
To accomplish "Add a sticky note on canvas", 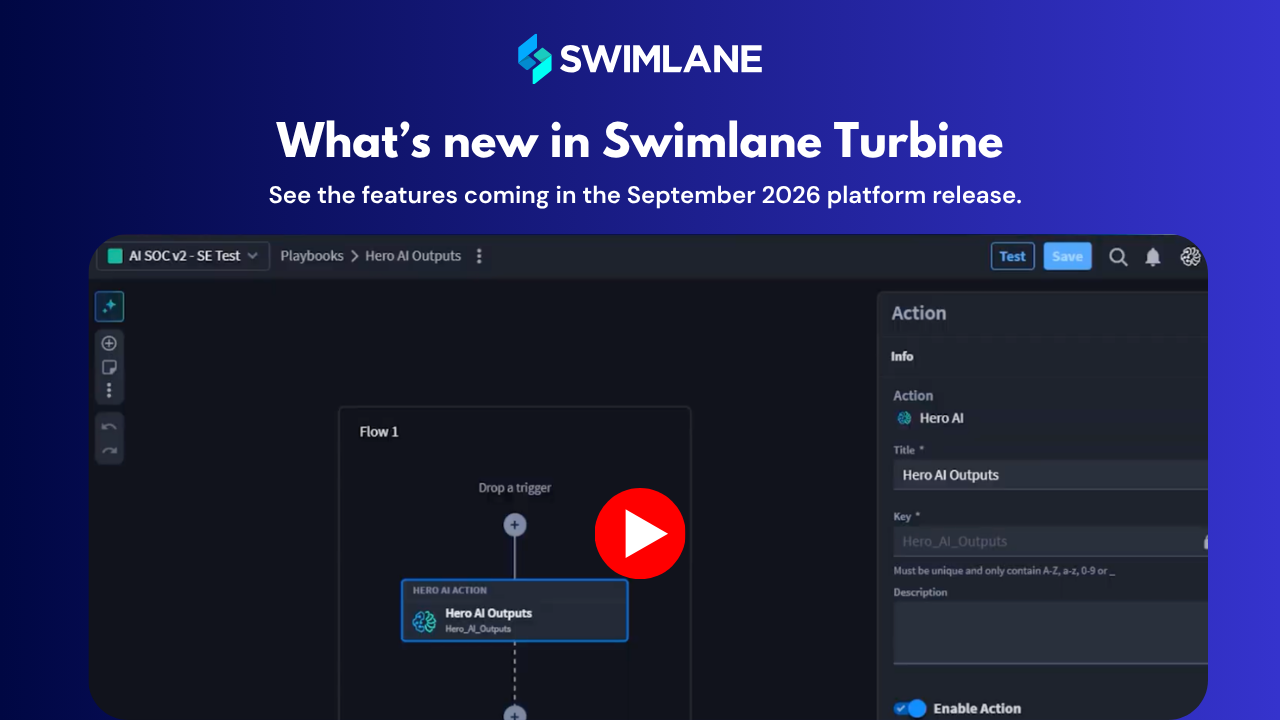I will tap(109, 367).
